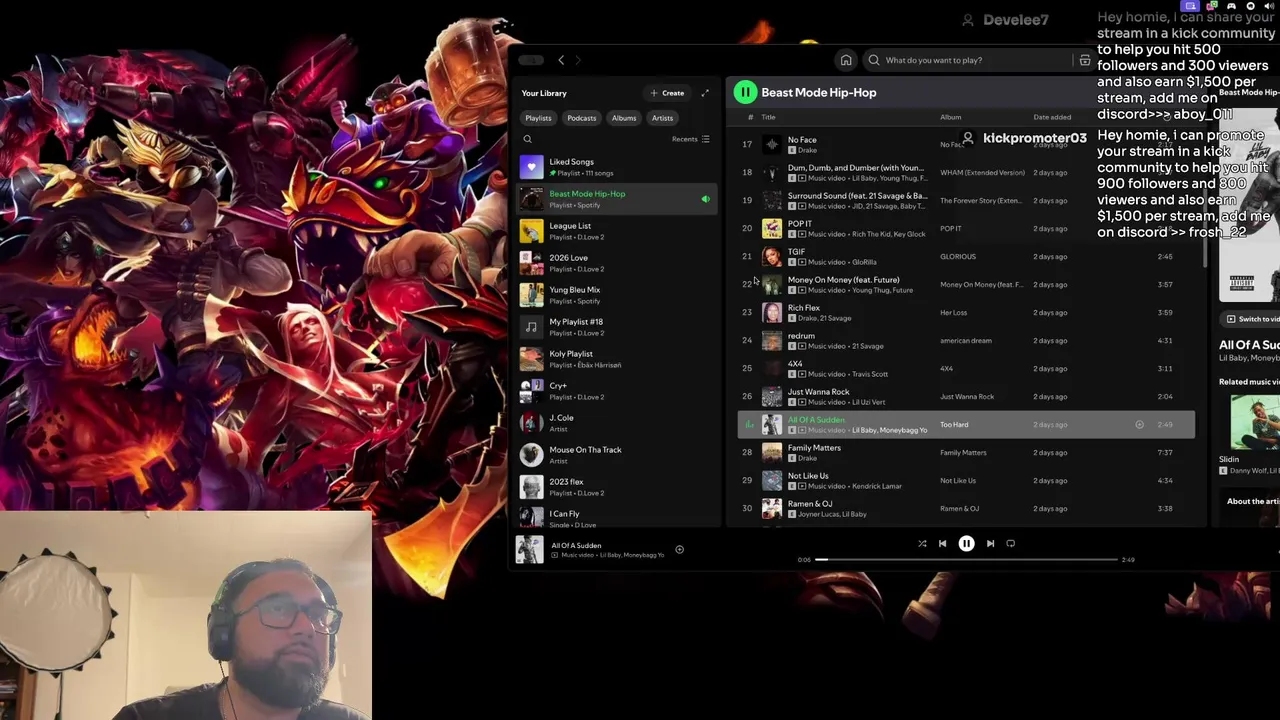Open album link 'Too Hard'

point(954,425)
